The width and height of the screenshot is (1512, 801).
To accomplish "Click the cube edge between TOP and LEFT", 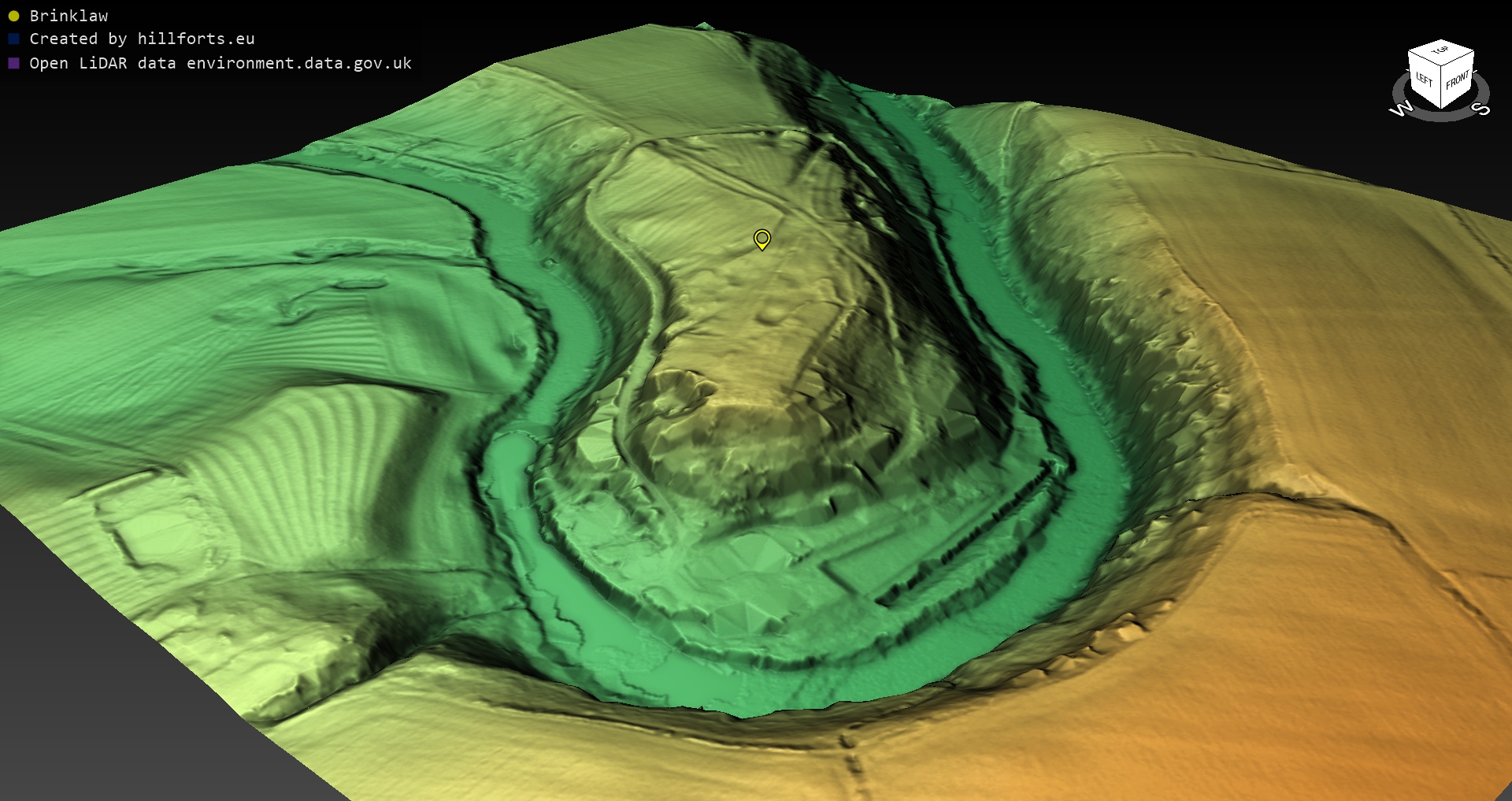I will pyautogui.click(x=1424, y=60).
